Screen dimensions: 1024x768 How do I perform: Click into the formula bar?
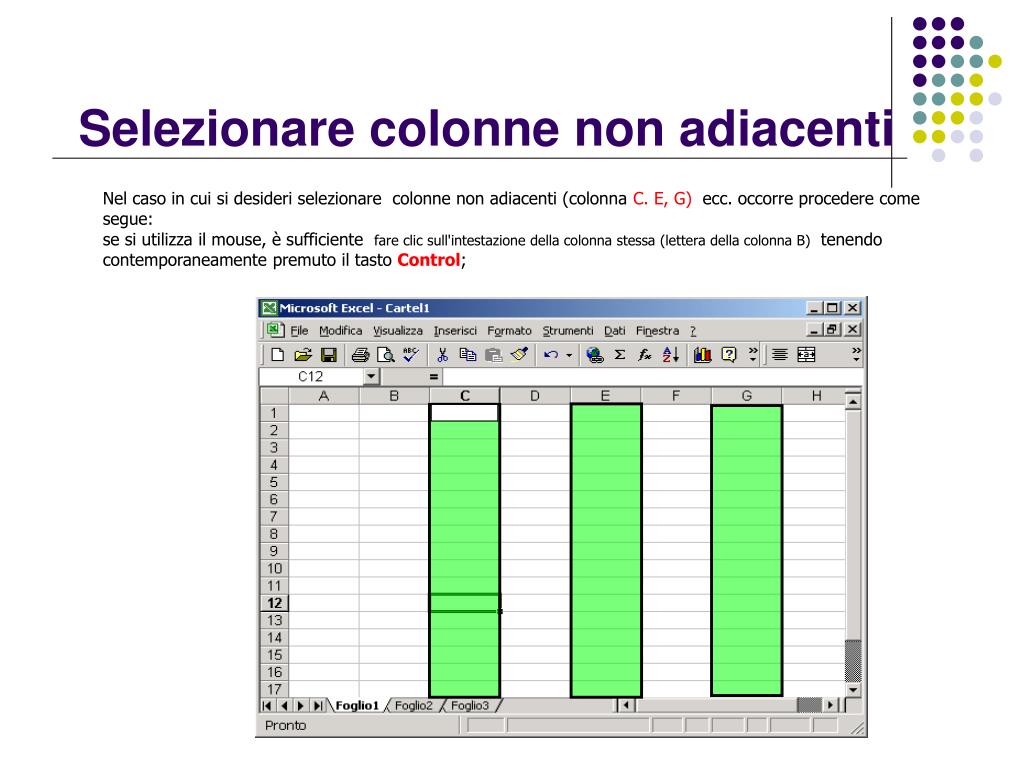pyautogui.click(x=652, y=376)
